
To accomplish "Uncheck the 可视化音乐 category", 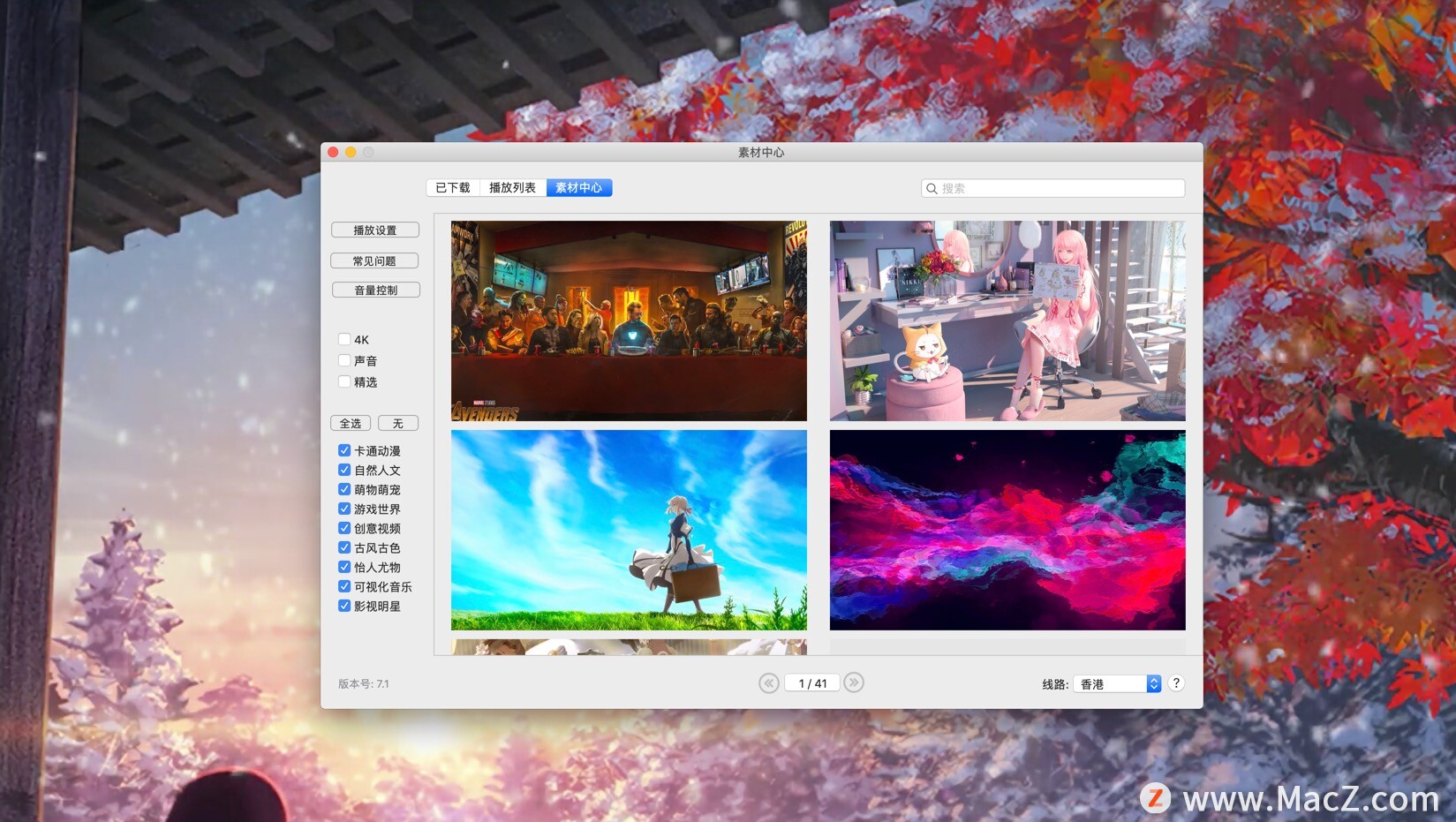I will (344, 586).
